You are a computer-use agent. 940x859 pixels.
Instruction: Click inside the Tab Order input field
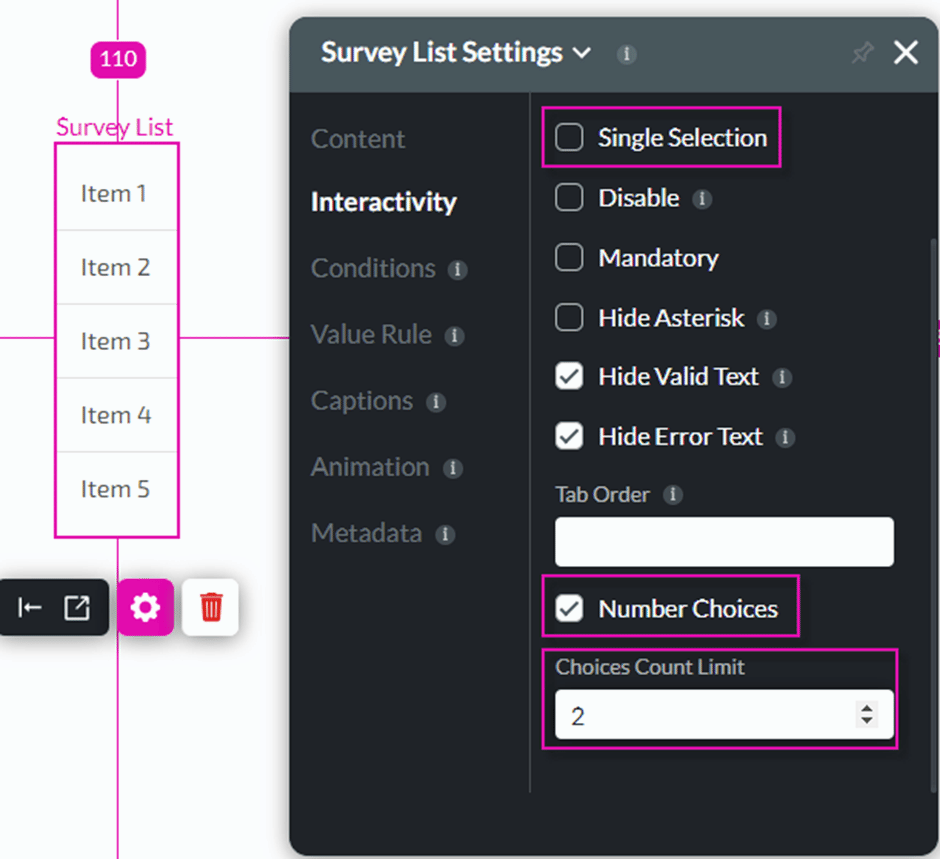pos(723,542)
